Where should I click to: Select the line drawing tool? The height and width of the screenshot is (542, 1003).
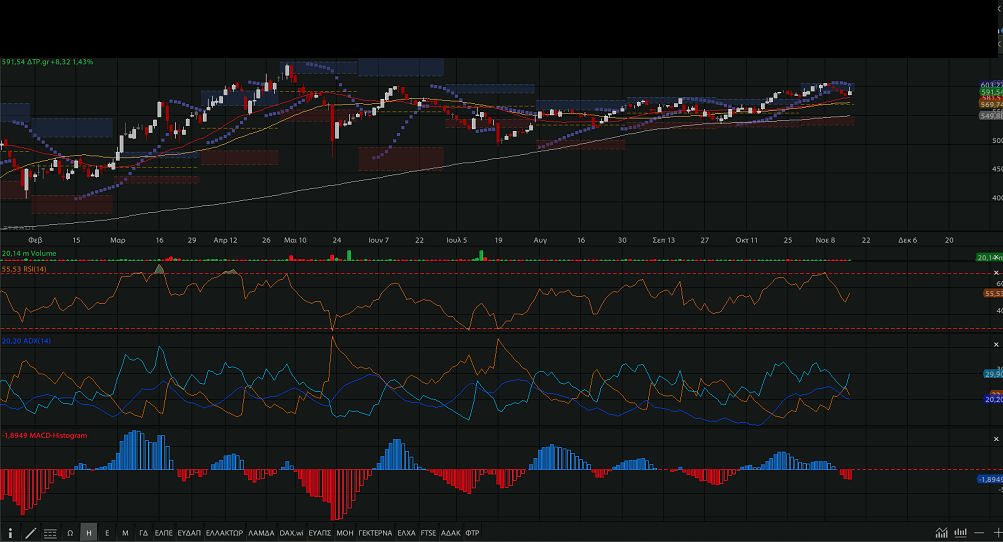pyautogui.click(x=30, y=533)
